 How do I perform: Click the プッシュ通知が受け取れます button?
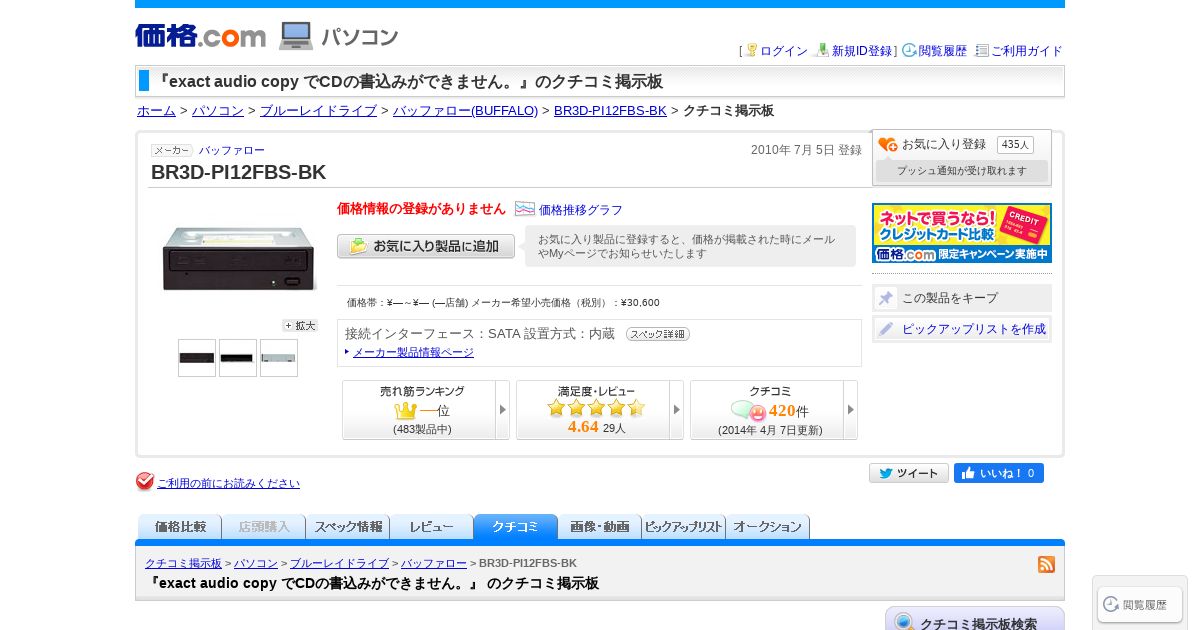click(962, 171)
